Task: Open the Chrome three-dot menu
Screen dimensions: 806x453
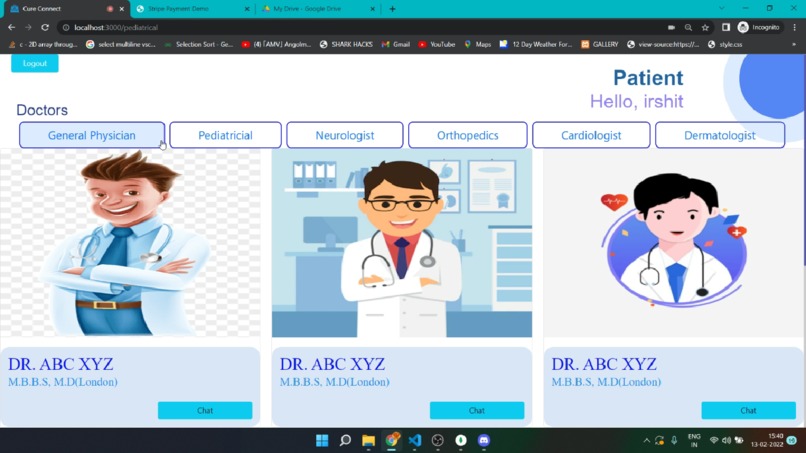Action: [x=795, y=27]
